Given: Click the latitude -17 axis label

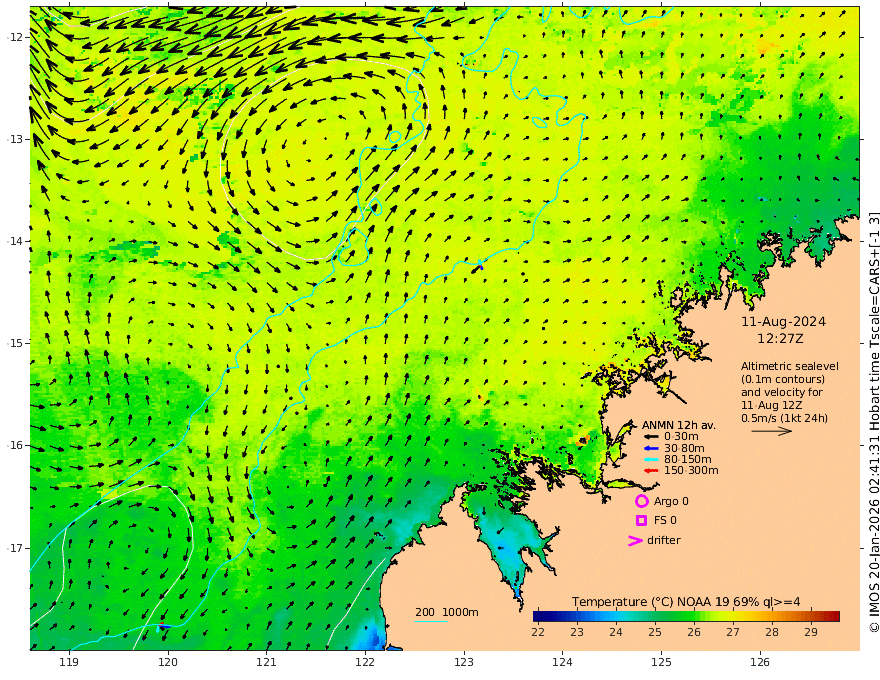Looking at the screenshot, I should [x=15, y=548].
